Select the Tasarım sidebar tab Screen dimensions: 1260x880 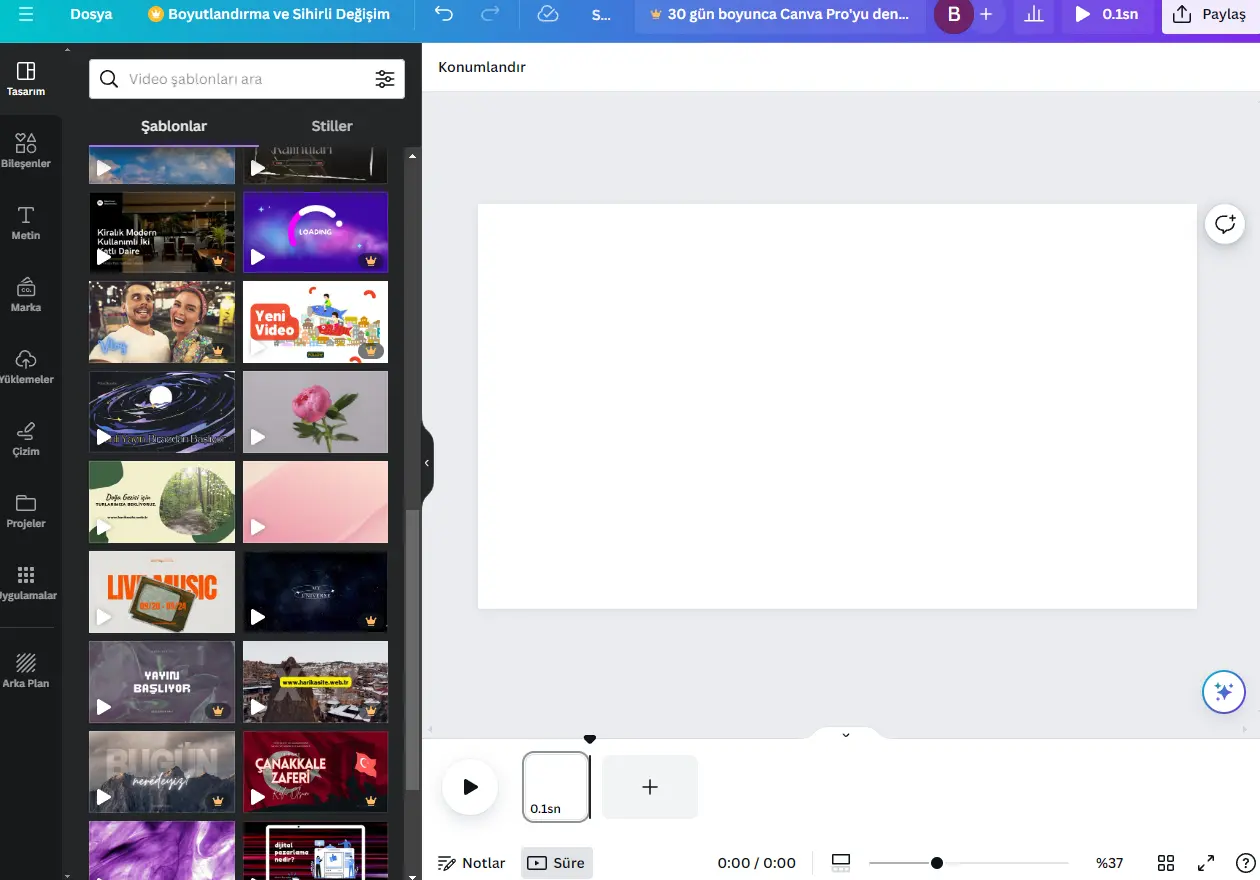26,78
